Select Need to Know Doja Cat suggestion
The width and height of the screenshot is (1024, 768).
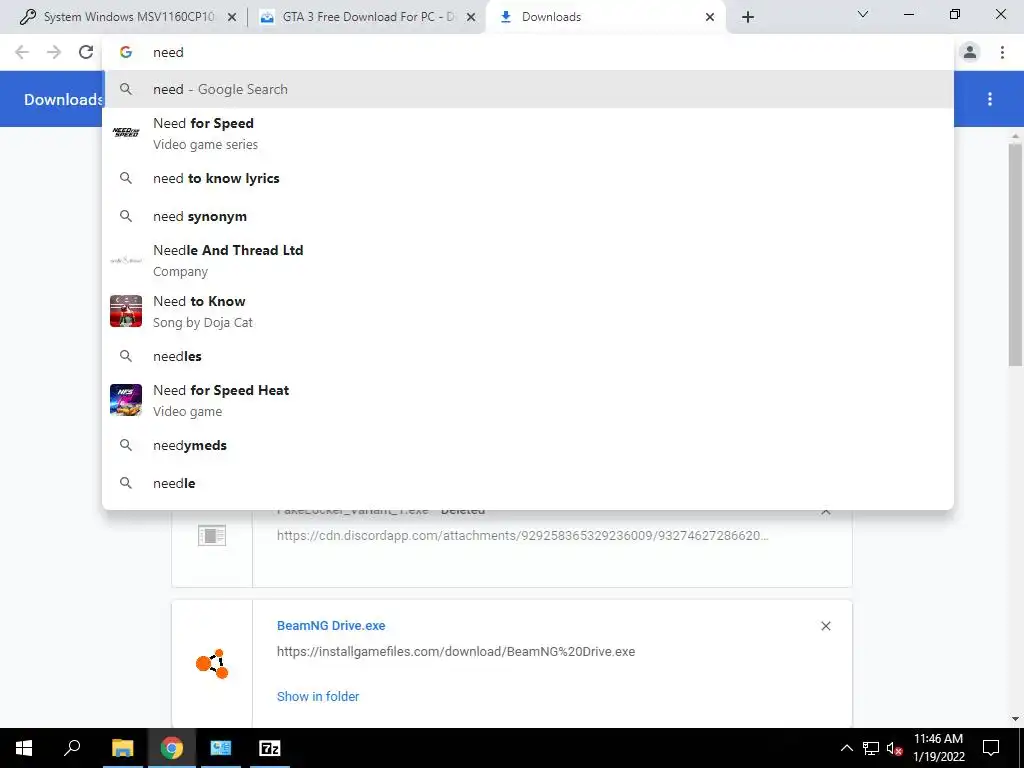pyautogui.click(x=528, y=312)
